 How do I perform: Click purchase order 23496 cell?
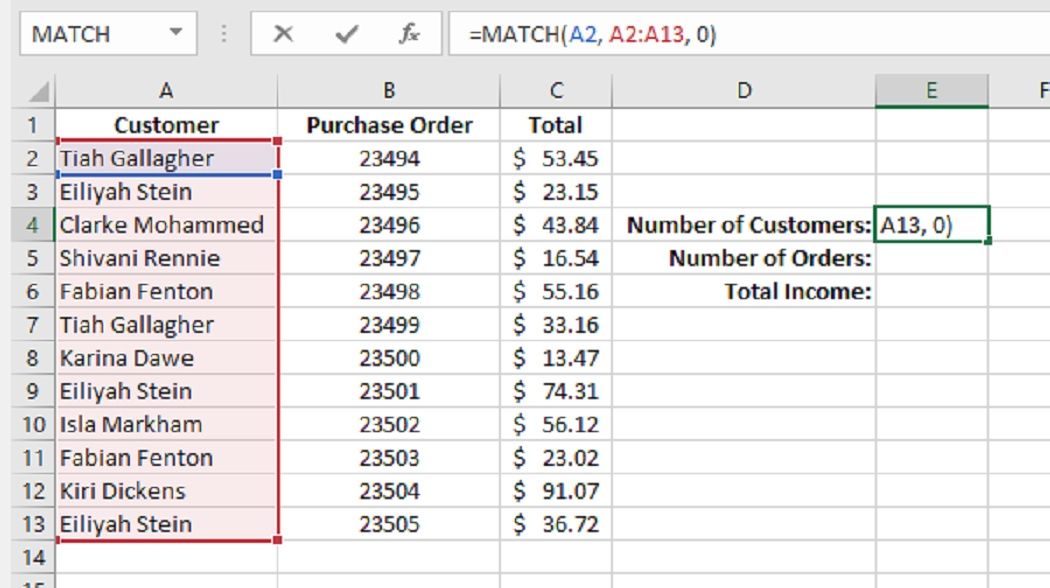coord(388,225)
